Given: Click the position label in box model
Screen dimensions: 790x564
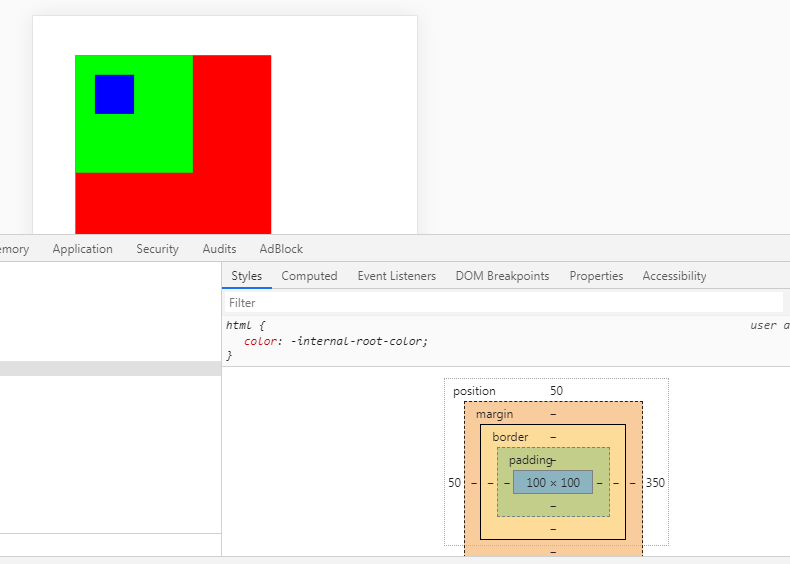Looking at the screenshot, I should click(474, 391).
